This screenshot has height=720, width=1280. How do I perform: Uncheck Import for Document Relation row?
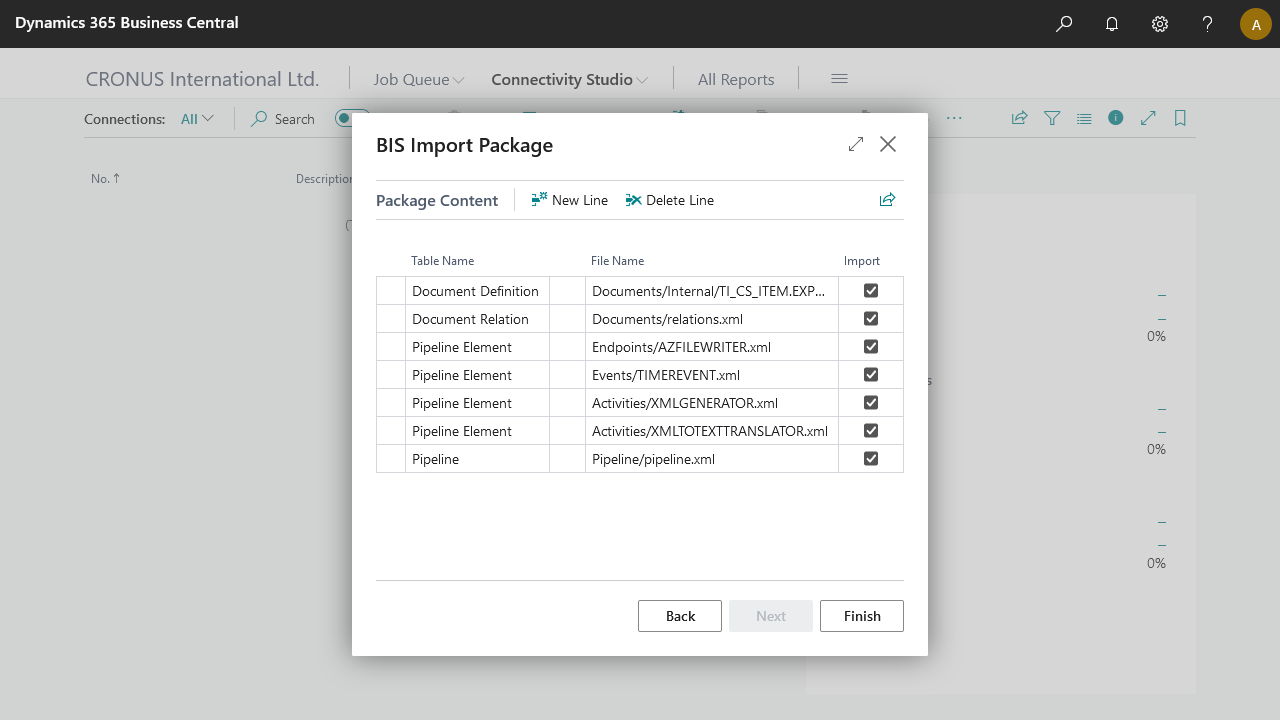click(x=871, y=319)
